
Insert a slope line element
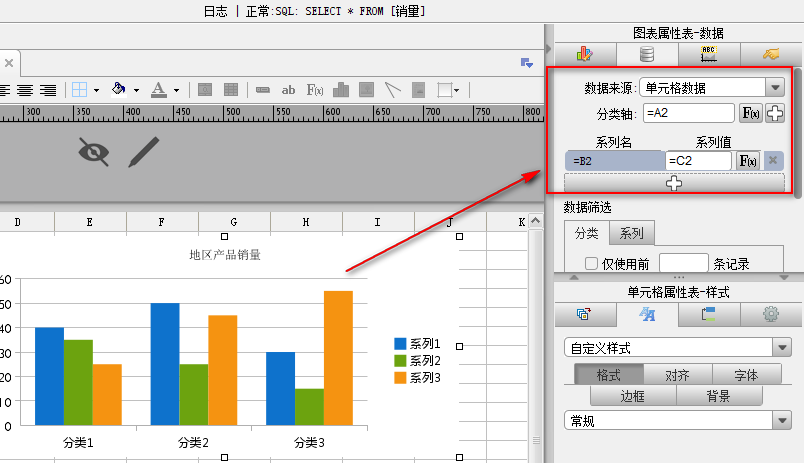393,90
